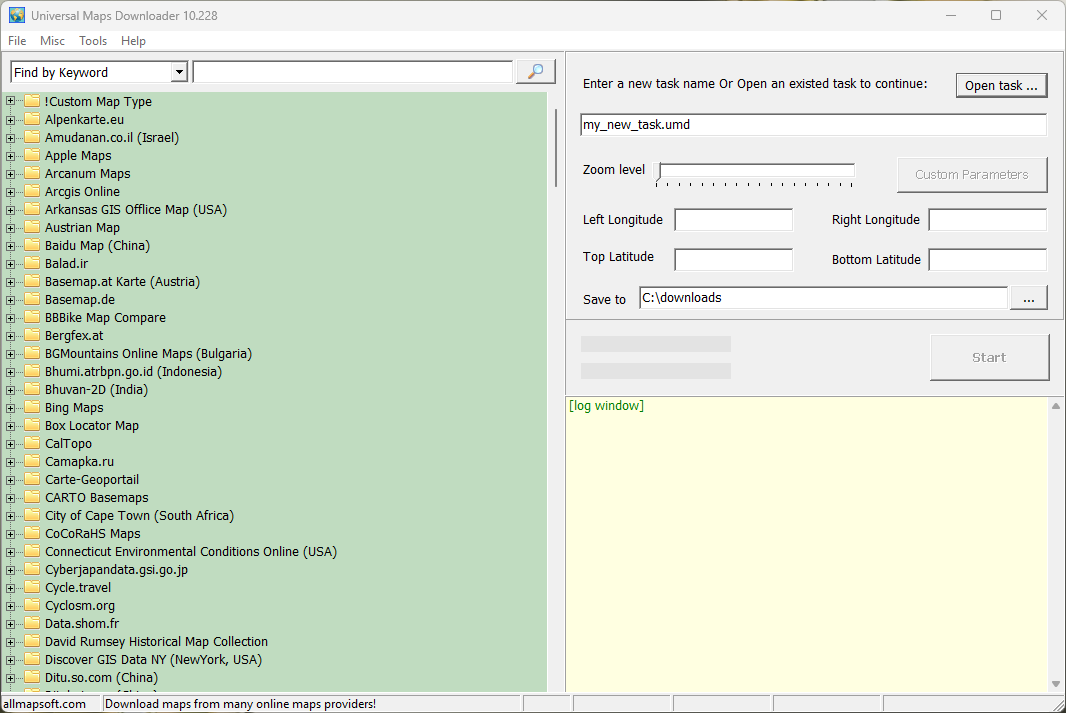Expand the Baidu Map (China) node
Screen dimensions: 1066x713
pyautogui.click(x=10, y=245)
